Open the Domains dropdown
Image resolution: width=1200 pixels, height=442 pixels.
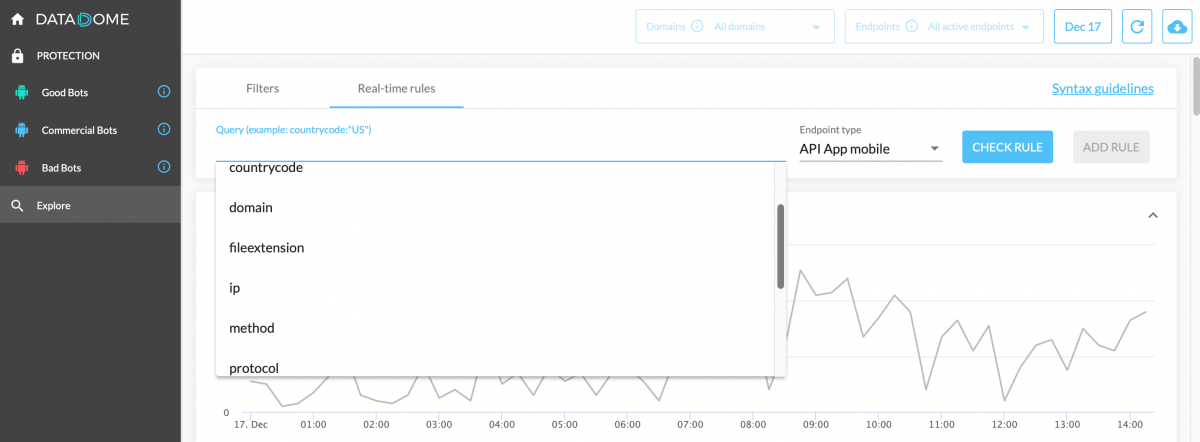click(x=734, y=27)
